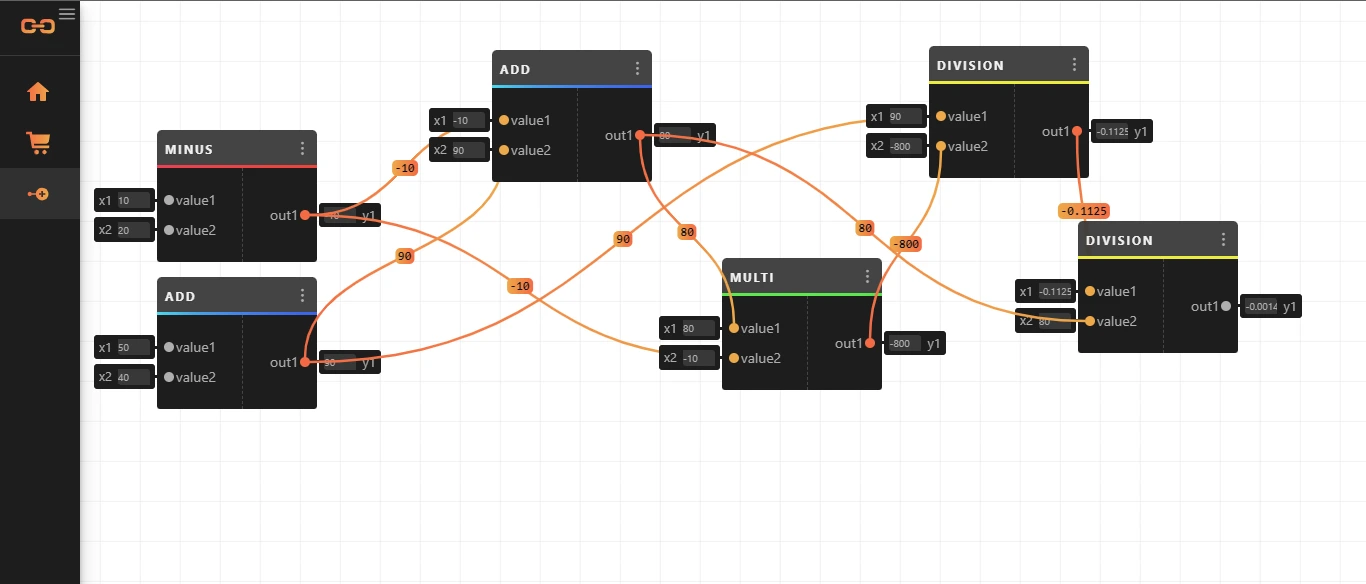Edit the MULTI node x1 field showing 80
Screen dimensions: 1366x584
click(697, 328)
